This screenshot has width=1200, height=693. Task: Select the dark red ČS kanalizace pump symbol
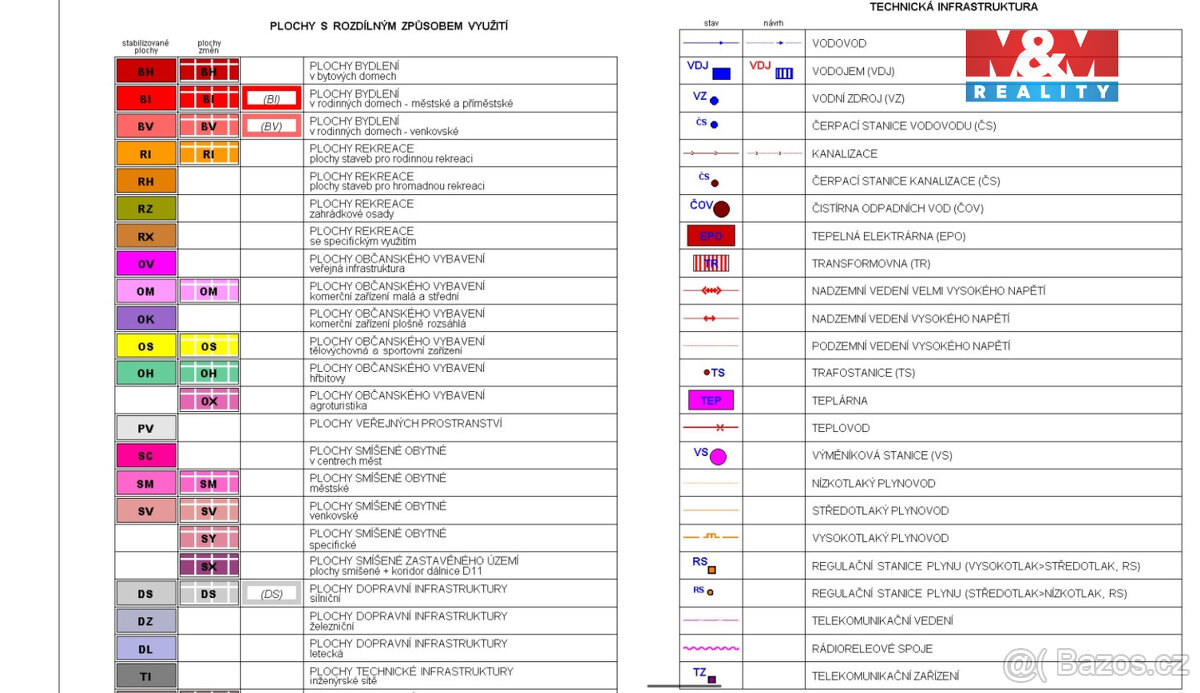pyautogui.click(x=709, y=180)
